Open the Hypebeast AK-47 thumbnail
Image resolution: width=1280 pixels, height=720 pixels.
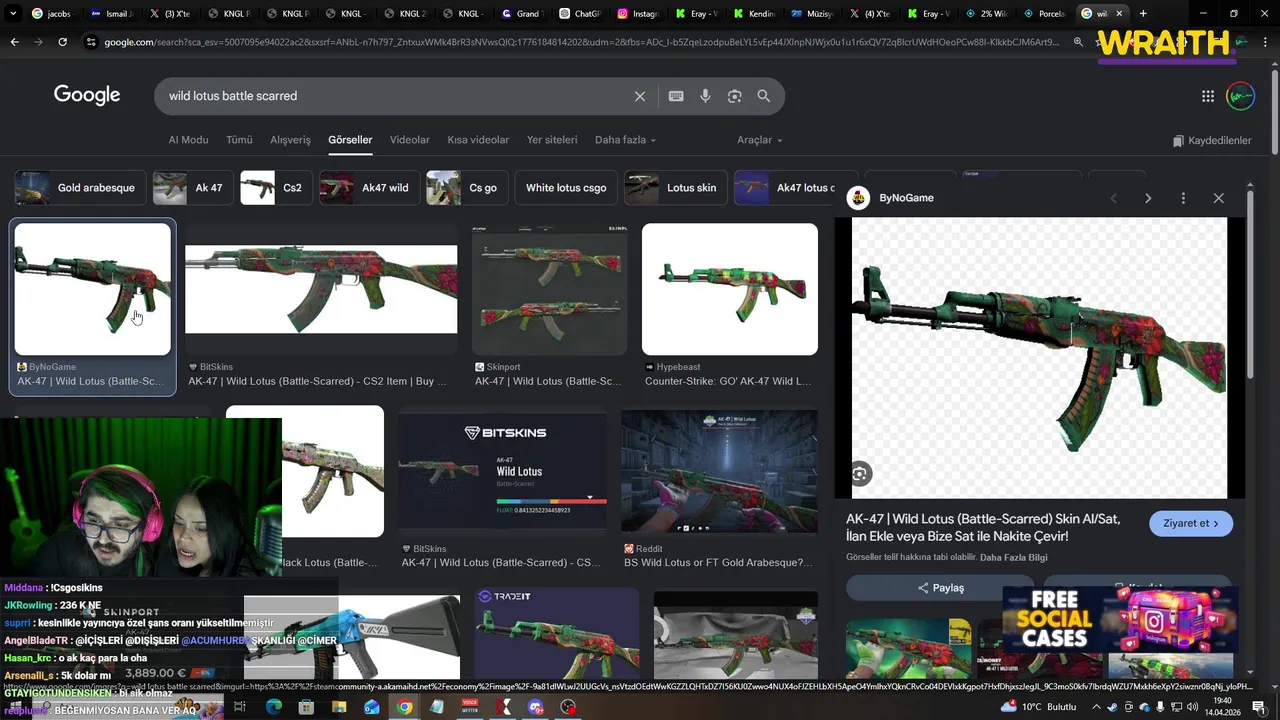730,289
